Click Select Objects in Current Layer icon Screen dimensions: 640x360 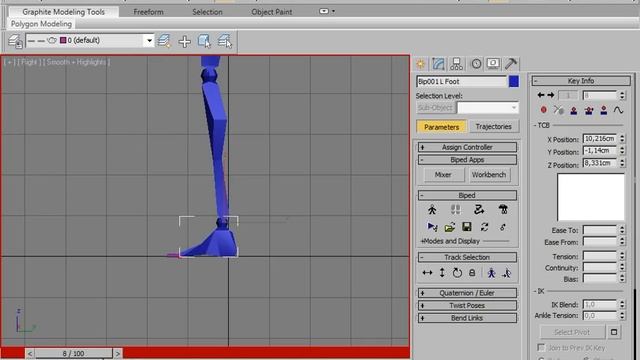[x=204, y=41]
